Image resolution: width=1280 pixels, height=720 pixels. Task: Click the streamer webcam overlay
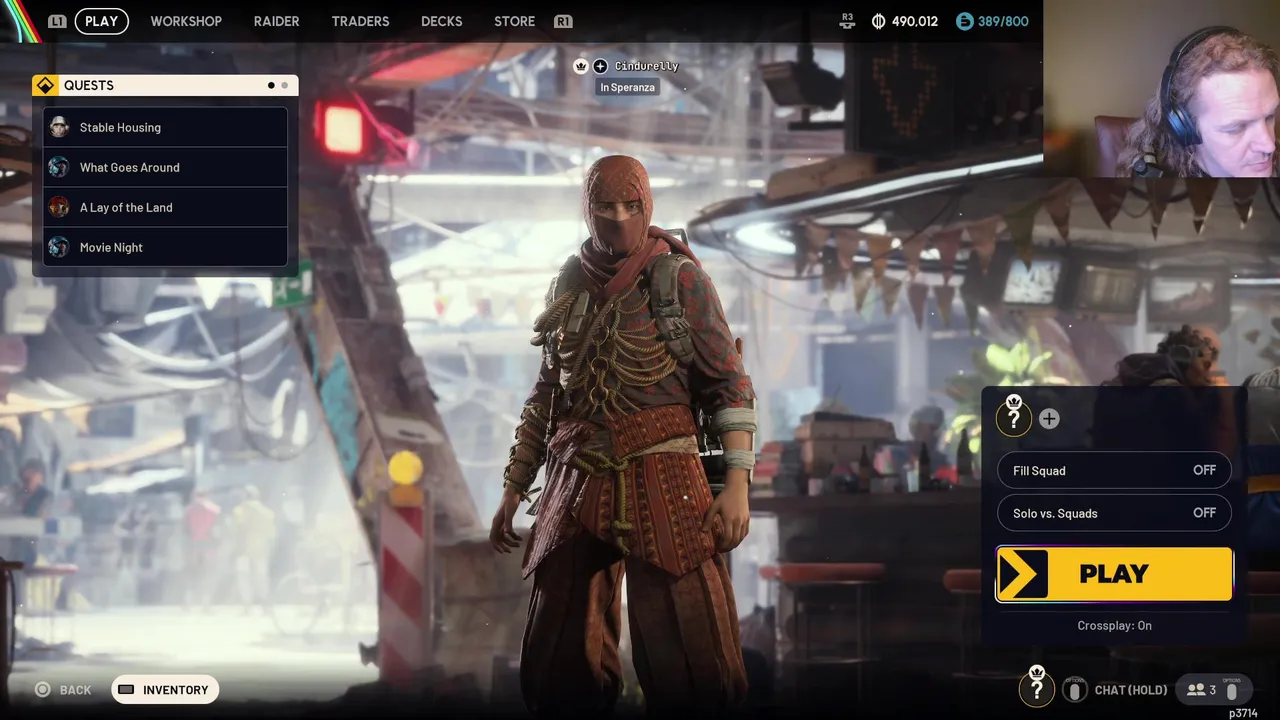(x=1161, y=89)
